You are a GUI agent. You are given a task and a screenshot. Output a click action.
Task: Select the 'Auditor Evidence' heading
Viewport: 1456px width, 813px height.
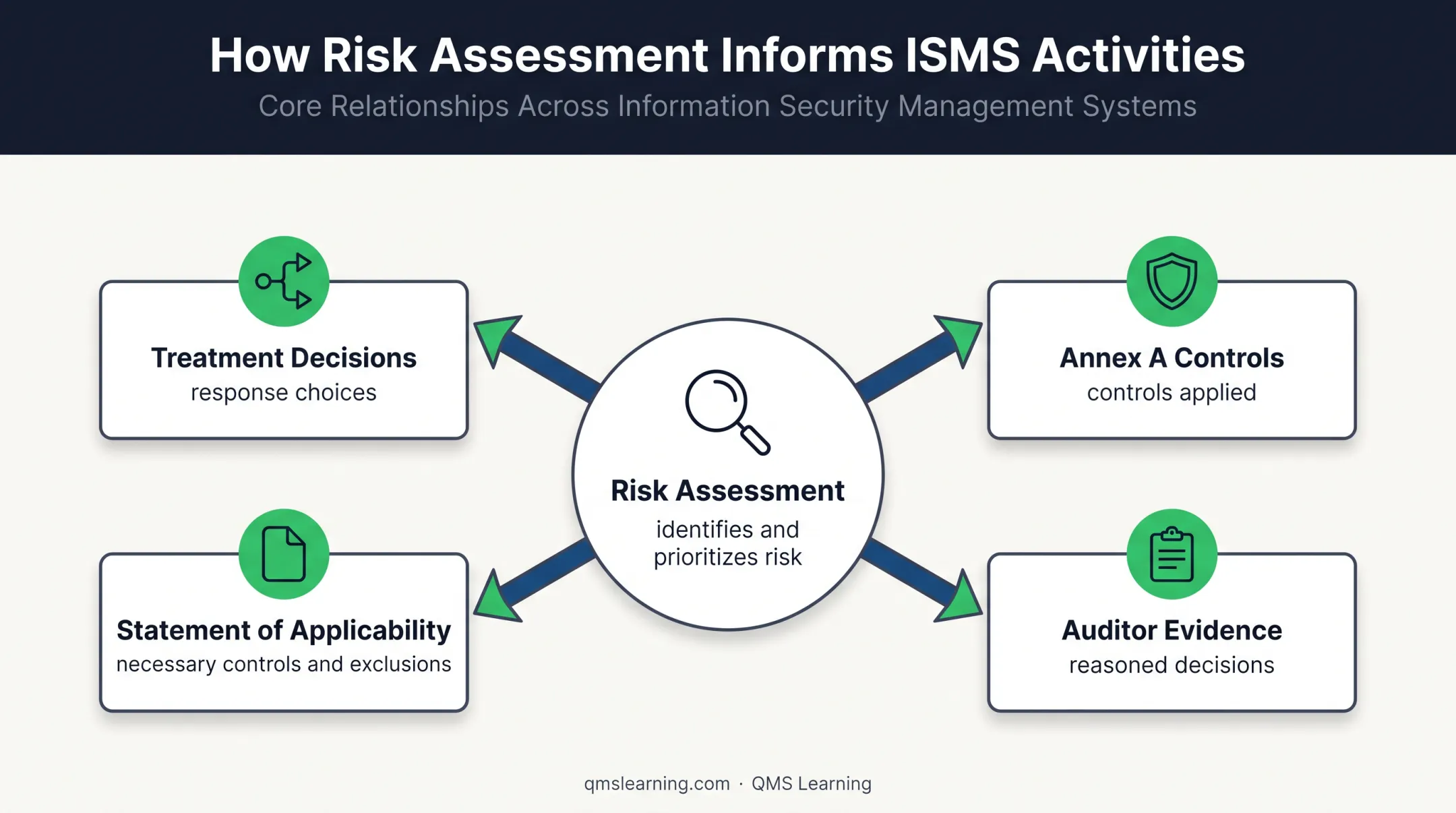(x=1172, y=630)
